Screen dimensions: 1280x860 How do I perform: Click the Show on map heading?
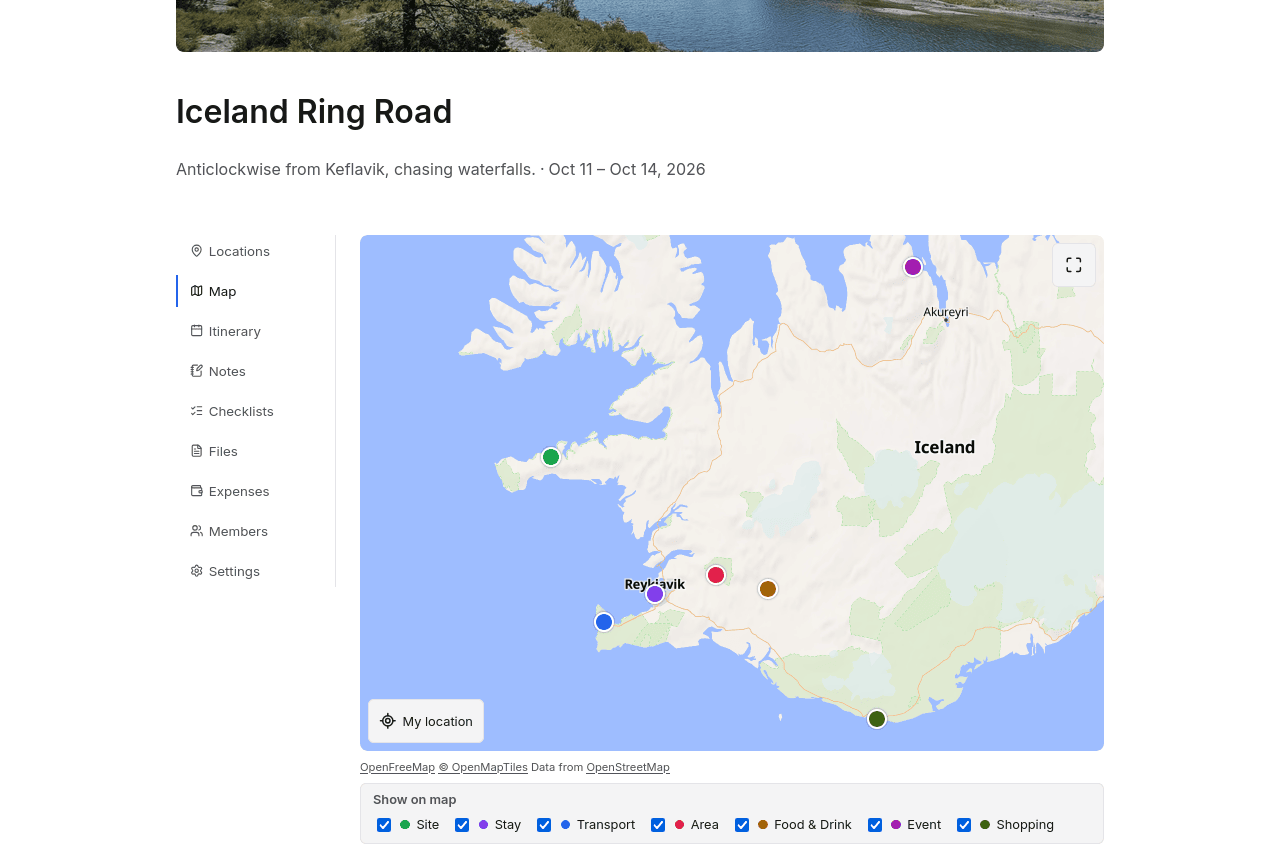[x=415, y=799]
